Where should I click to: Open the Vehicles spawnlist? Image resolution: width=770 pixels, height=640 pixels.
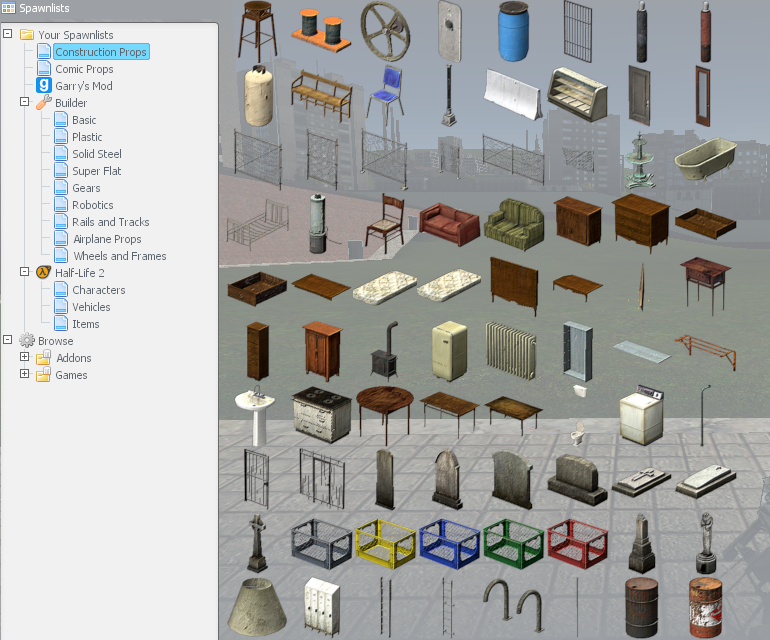click(91, 307)
